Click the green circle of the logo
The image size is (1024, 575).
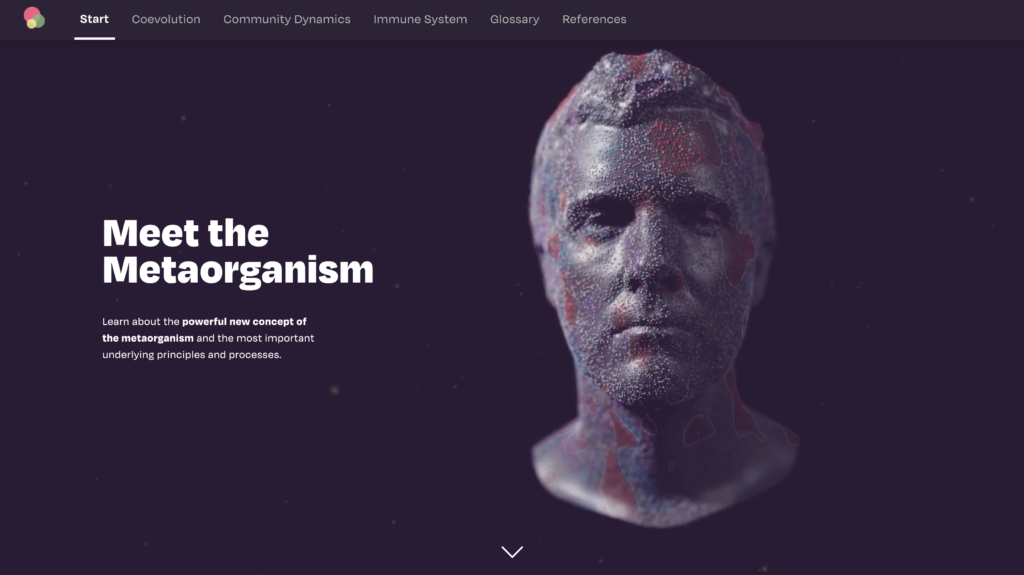pyautogui.click(x=39, y=21)
